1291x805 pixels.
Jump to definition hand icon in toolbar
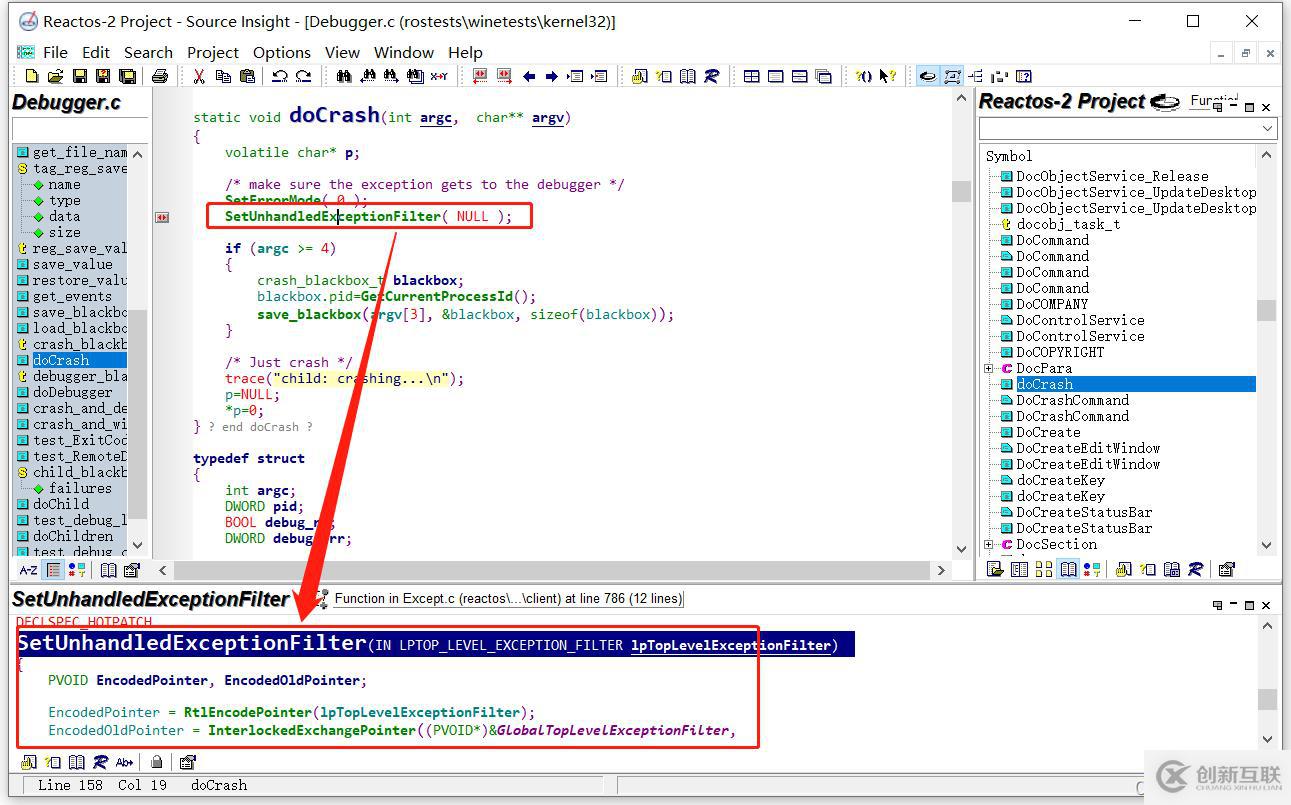(639, 76)
